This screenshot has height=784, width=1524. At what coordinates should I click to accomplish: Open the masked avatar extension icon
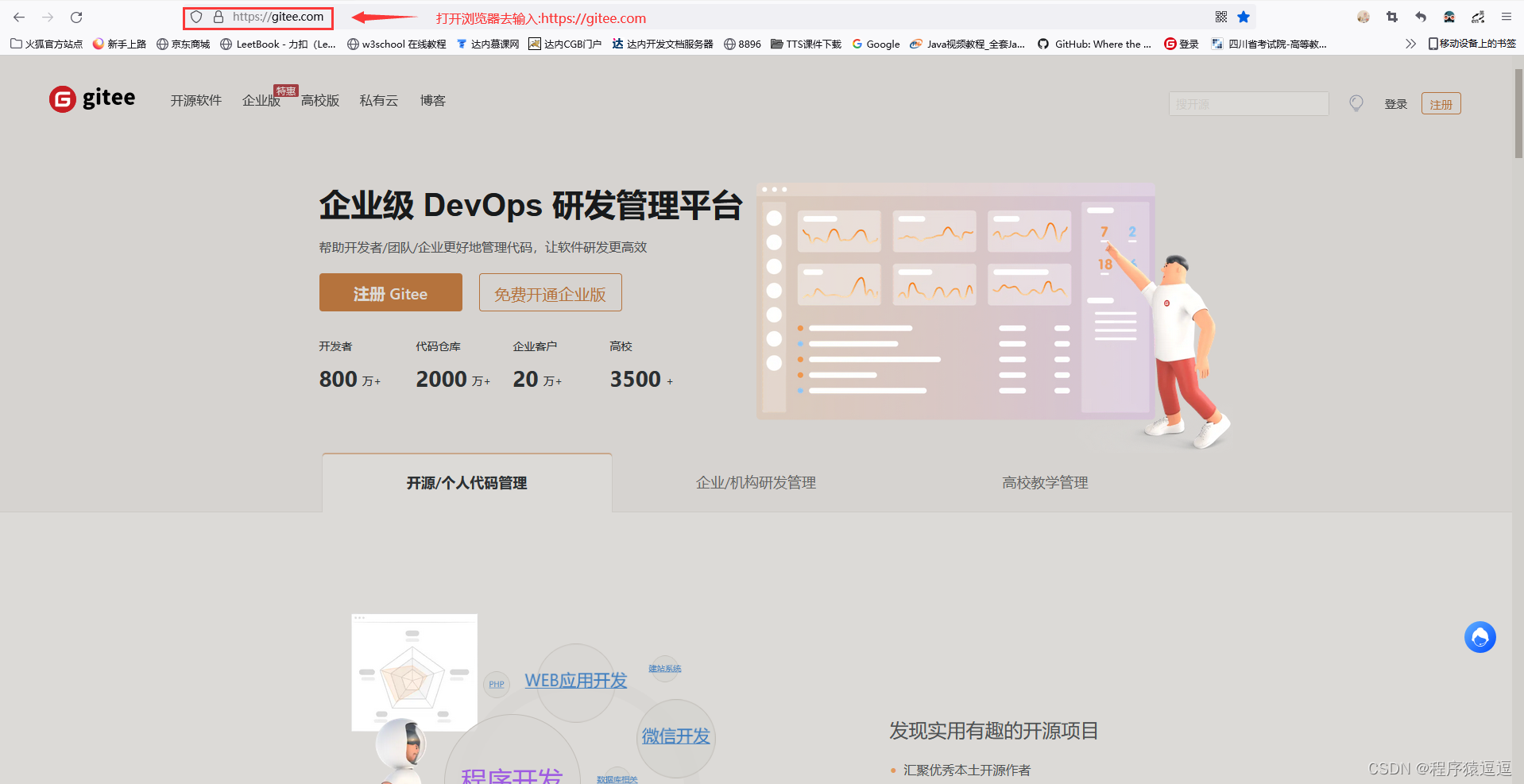coord(1449,17)
